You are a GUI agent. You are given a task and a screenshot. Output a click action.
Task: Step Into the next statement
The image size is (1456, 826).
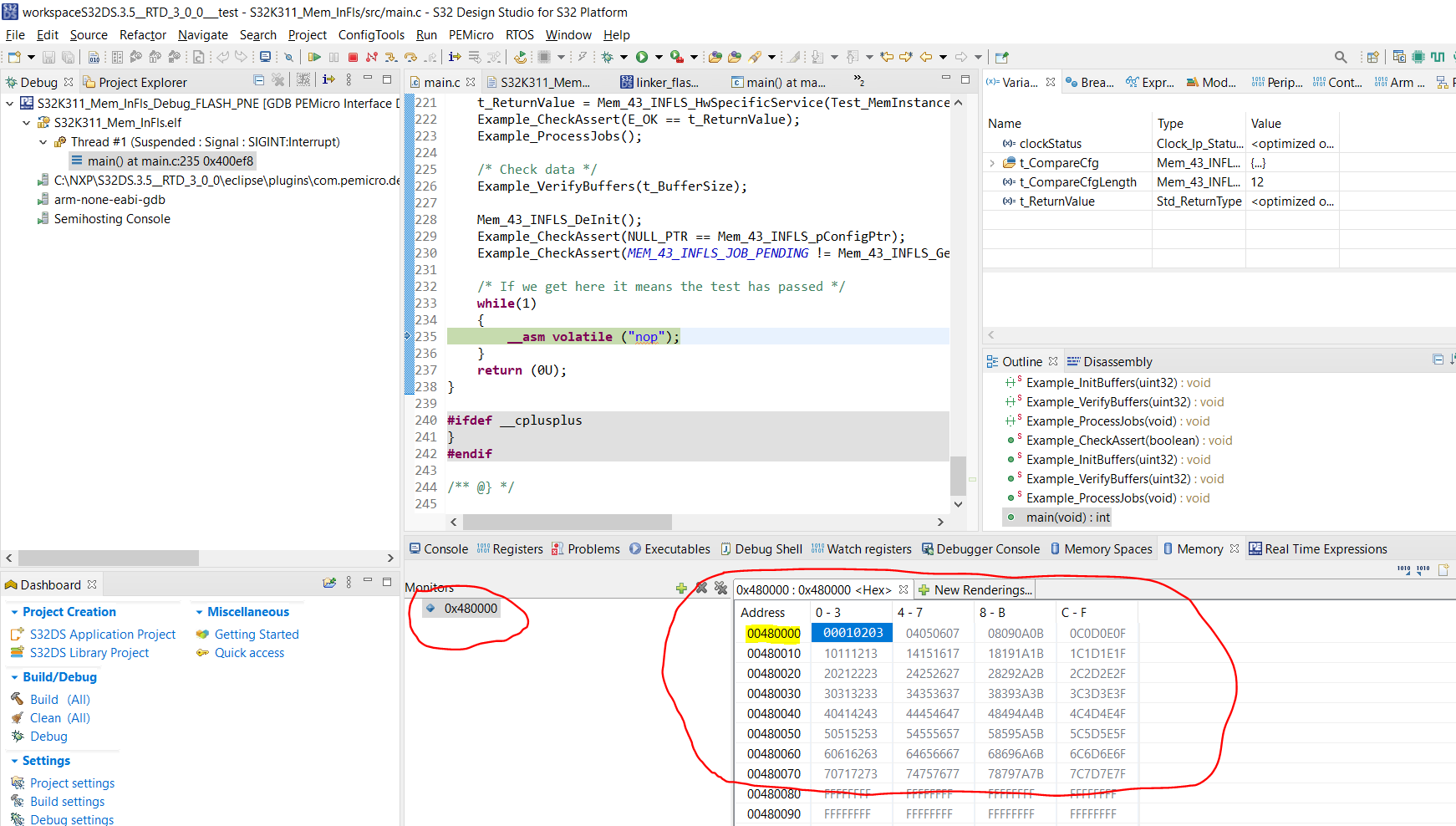click(x=389, y=57)
